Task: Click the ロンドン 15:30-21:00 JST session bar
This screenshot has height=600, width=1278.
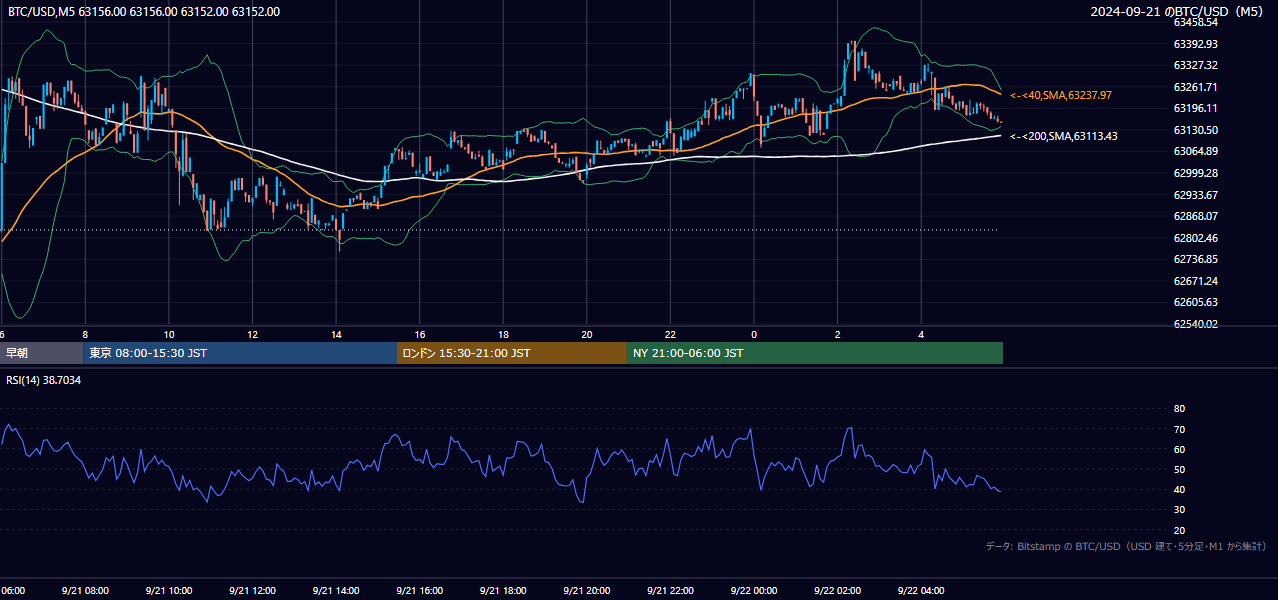Action: [x=512, y=353]
